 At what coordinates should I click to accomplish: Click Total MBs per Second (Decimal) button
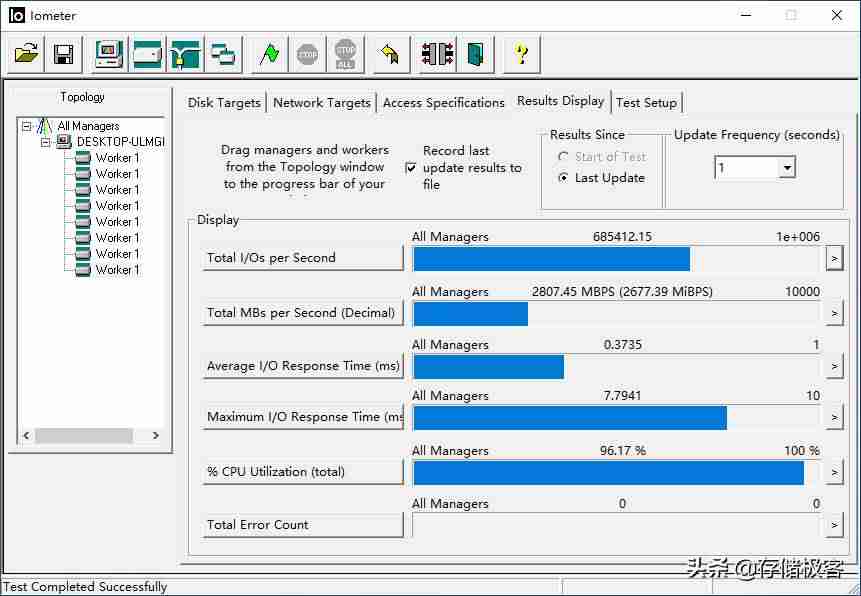303,313
